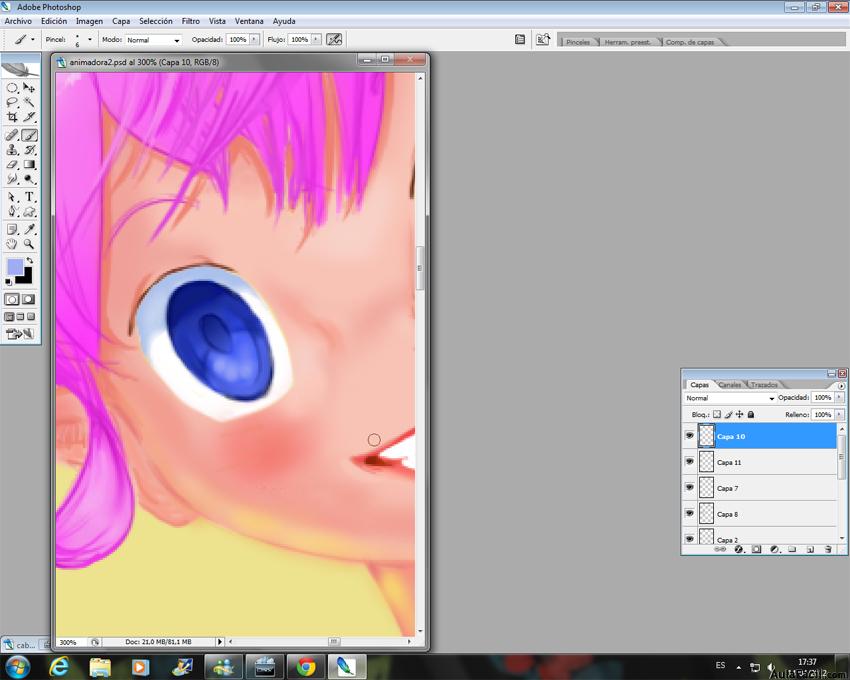Open the Opacidad slider arrow in options bar
Image resolution: width=850 pixels, height=680 pixels.
click(254, 40)
